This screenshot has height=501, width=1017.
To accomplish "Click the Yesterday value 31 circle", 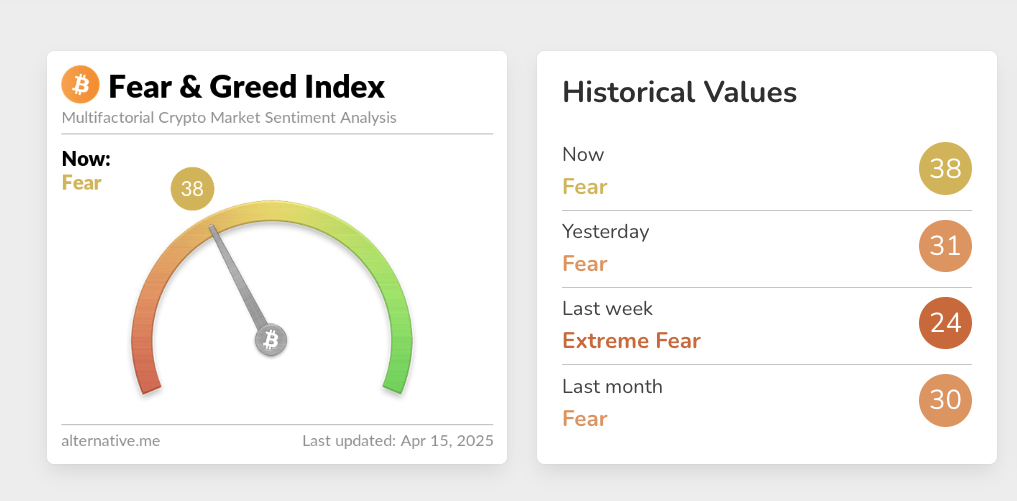I will (945, 246).
